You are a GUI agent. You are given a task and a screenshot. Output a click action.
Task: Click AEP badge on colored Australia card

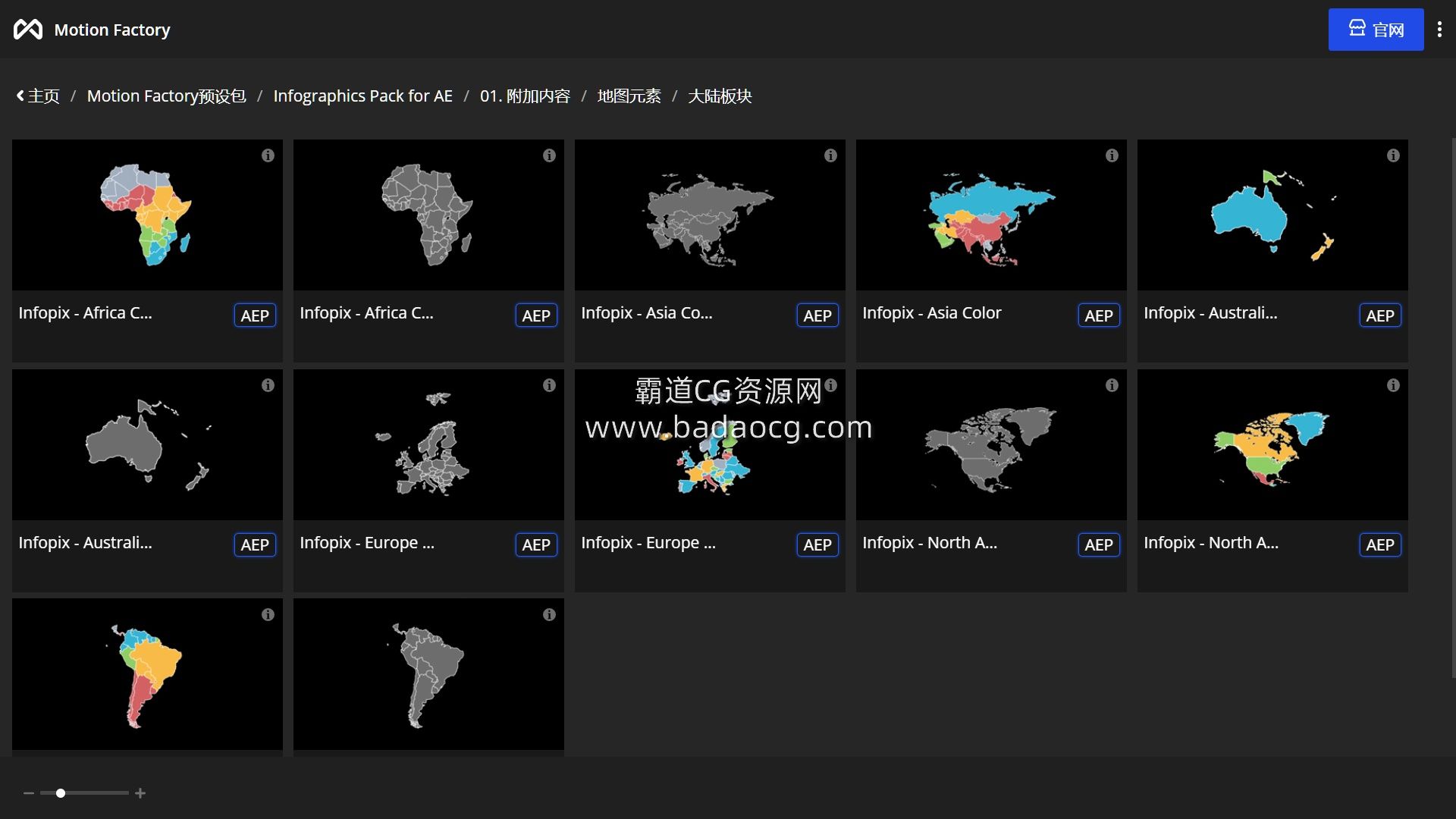pyautogui.click(x=1380, y=315)
